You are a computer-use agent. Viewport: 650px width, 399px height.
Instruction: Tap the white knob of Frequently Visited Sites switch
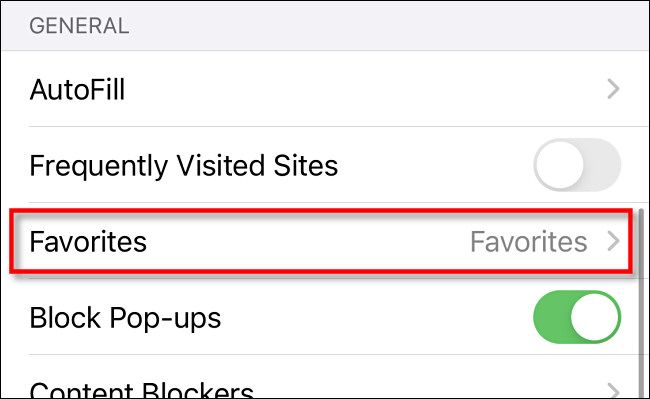tap(560, 165)
